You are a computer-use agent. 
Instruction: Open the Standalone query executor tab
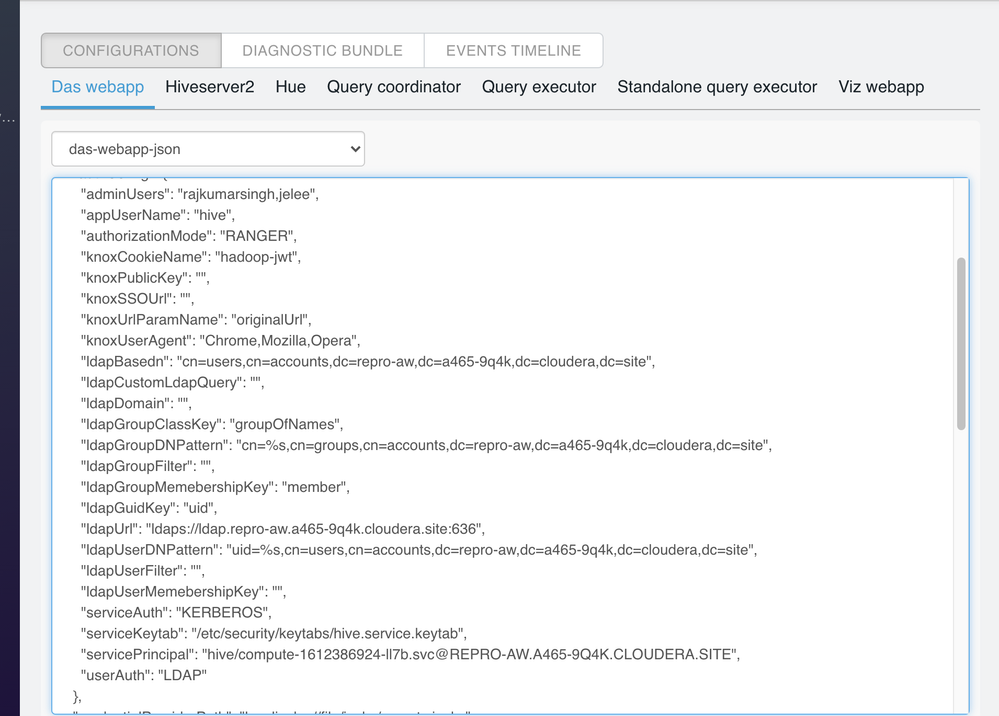(x=717, y=87)
